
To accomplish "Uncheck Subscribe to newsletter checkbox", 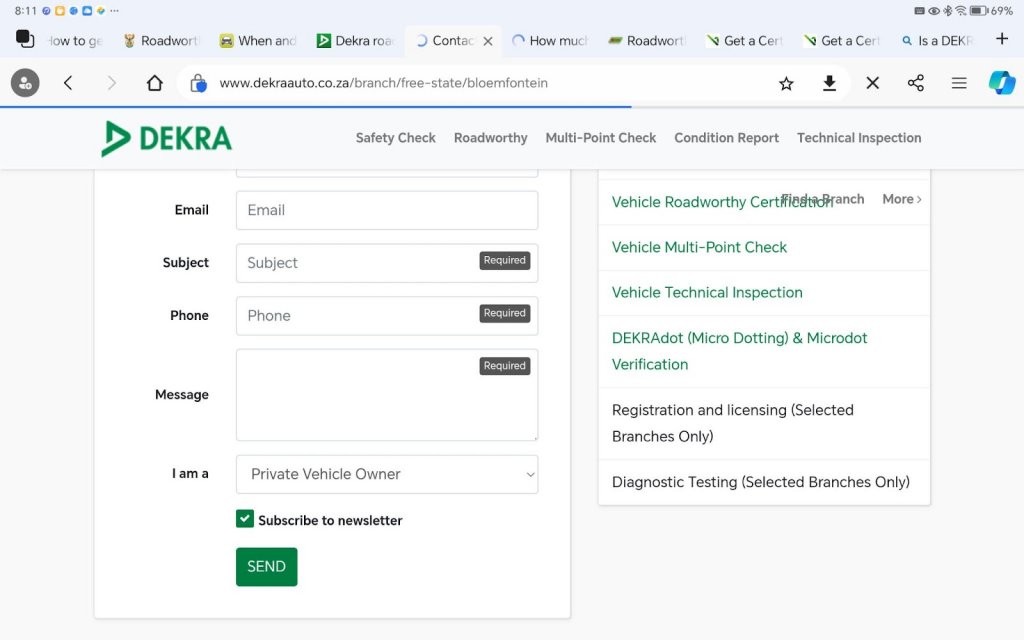I will click(x=245, y=519).
